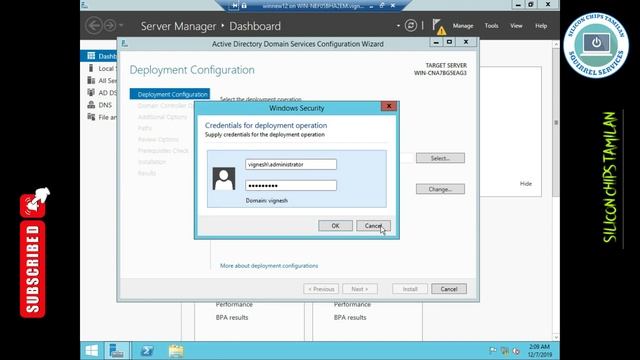Click the Previous button in wizard
Screen dimensions: 640x360
tap(321, 289)
